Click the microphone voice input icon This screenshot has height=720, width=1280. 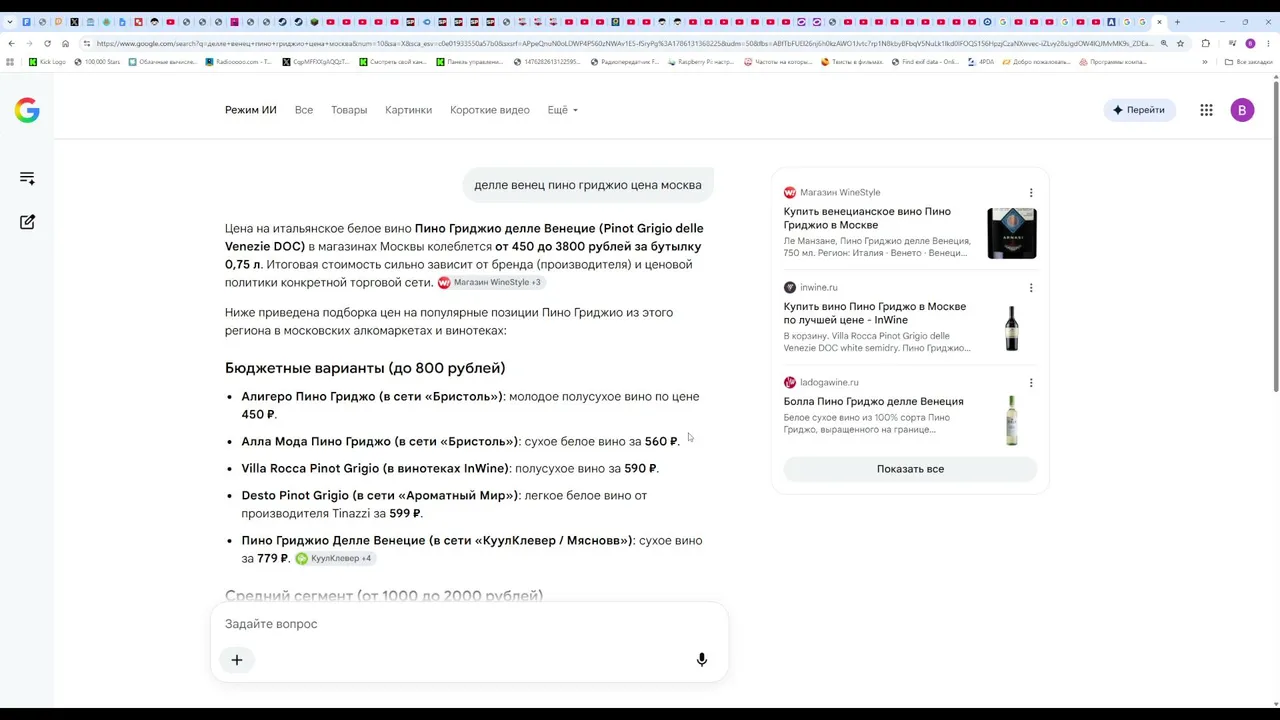(702, 660)
